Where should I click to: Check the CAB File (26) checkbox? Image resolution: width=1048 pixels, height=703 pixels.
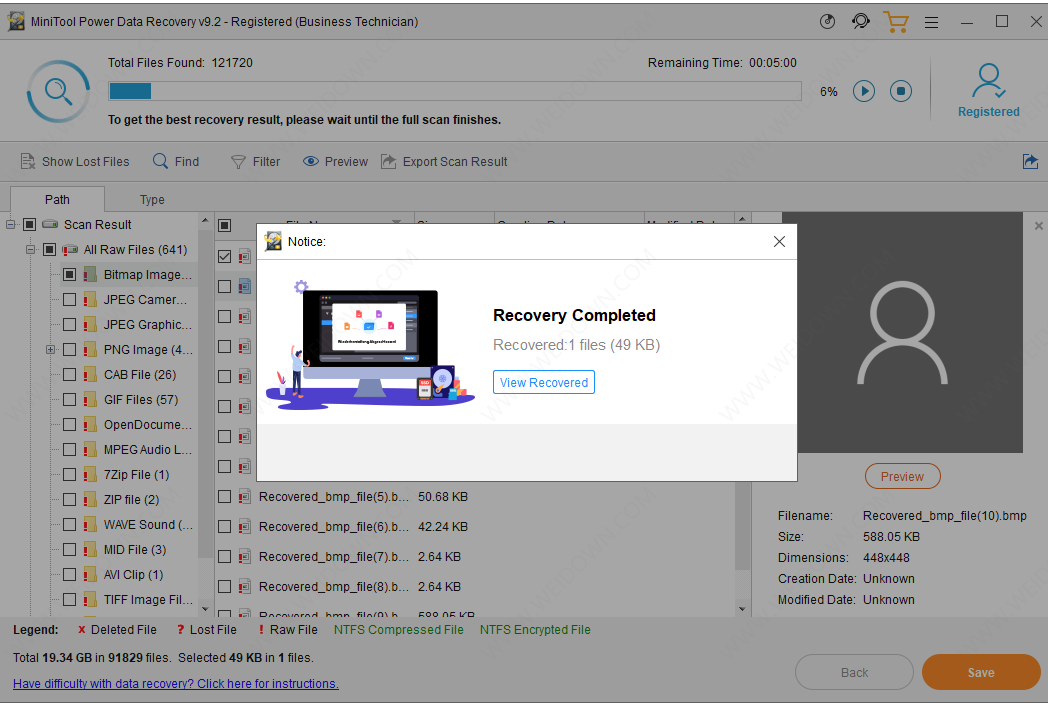(69, 375)
